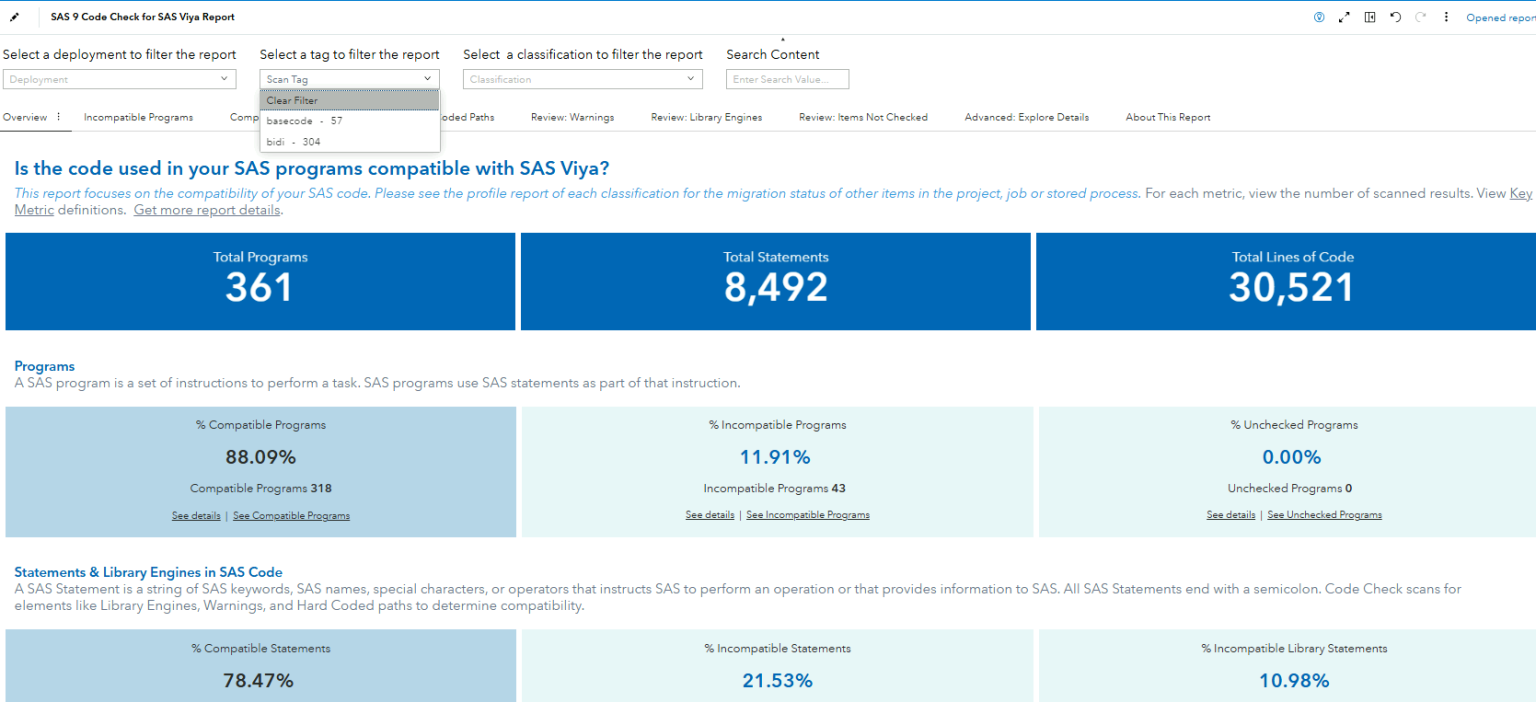This screenshot has width=1536, height=702.
Task: Open the Classification filter dropdown
Action: click(x=582, y=78)
